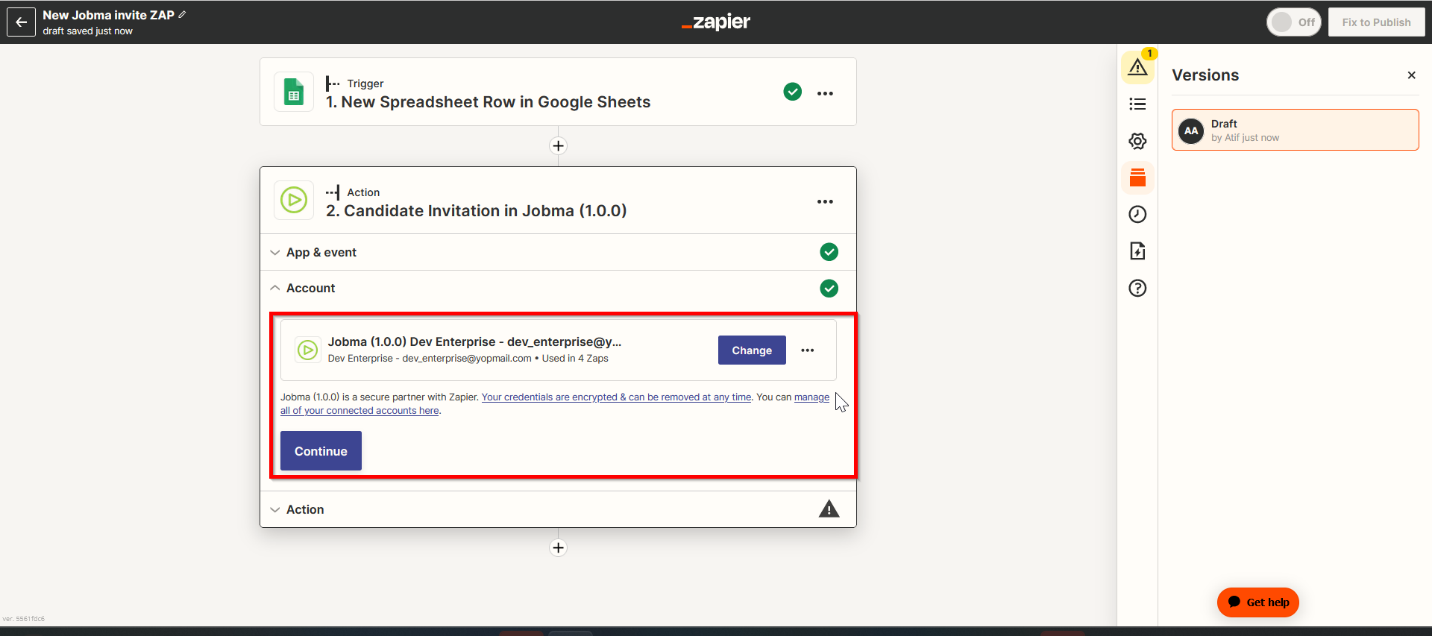Click the Google Sheets trigger app icon
1432x636 pixels.
point(294,92)
